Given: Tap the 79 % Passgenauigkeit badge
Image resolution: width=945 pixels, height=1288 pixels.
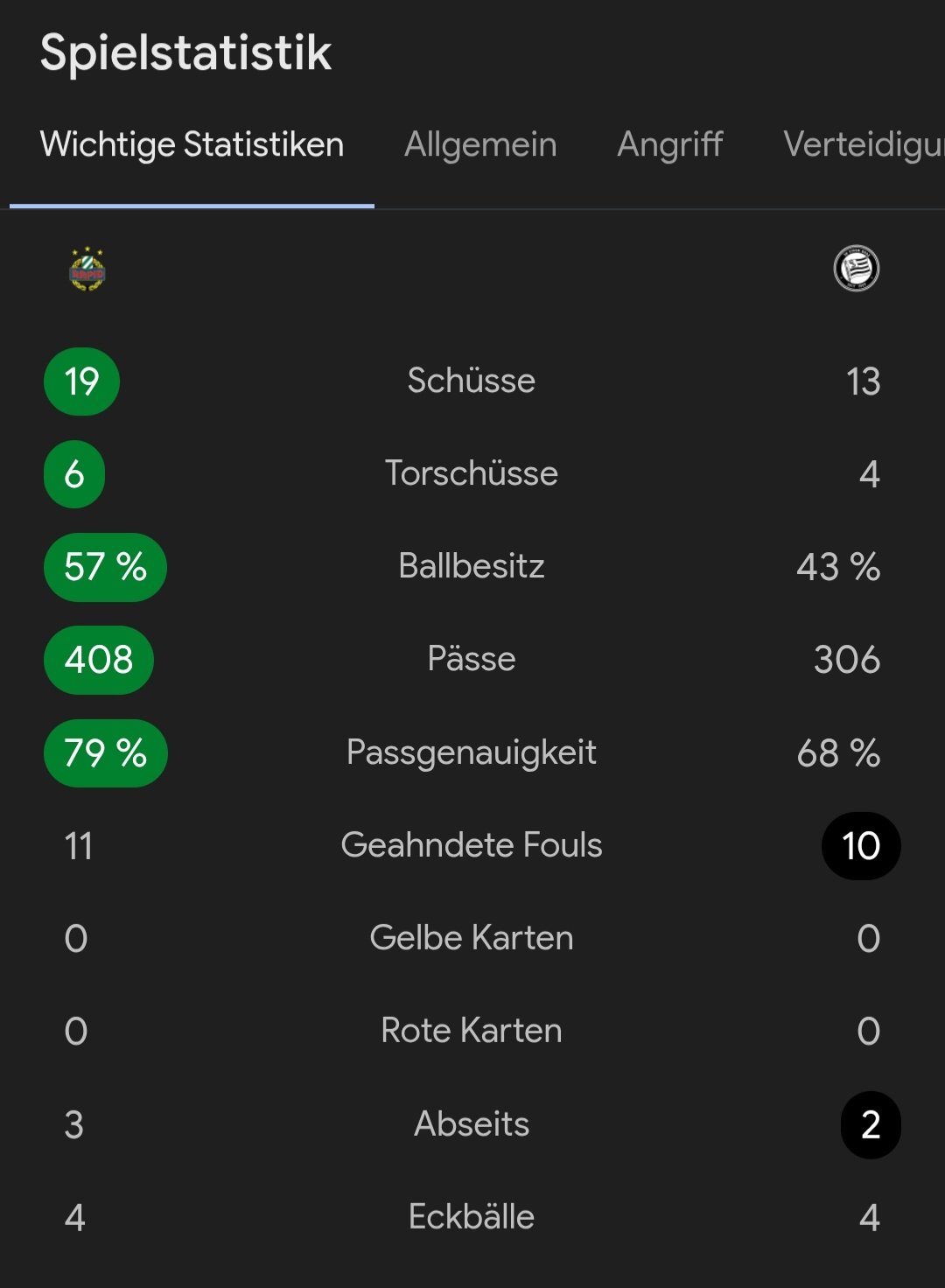Looking at the screenshot, I should [x=105, y=753].
